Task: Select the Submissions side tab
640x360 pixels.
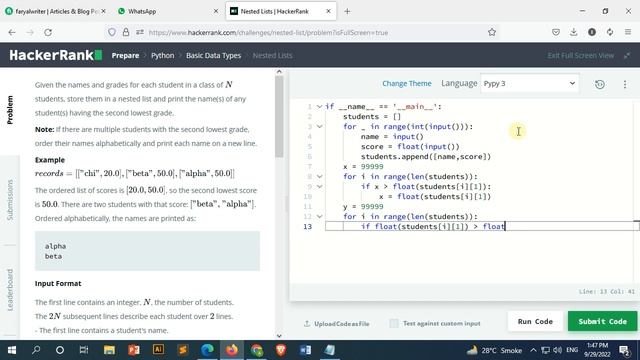Action: [x=10, y=200]
